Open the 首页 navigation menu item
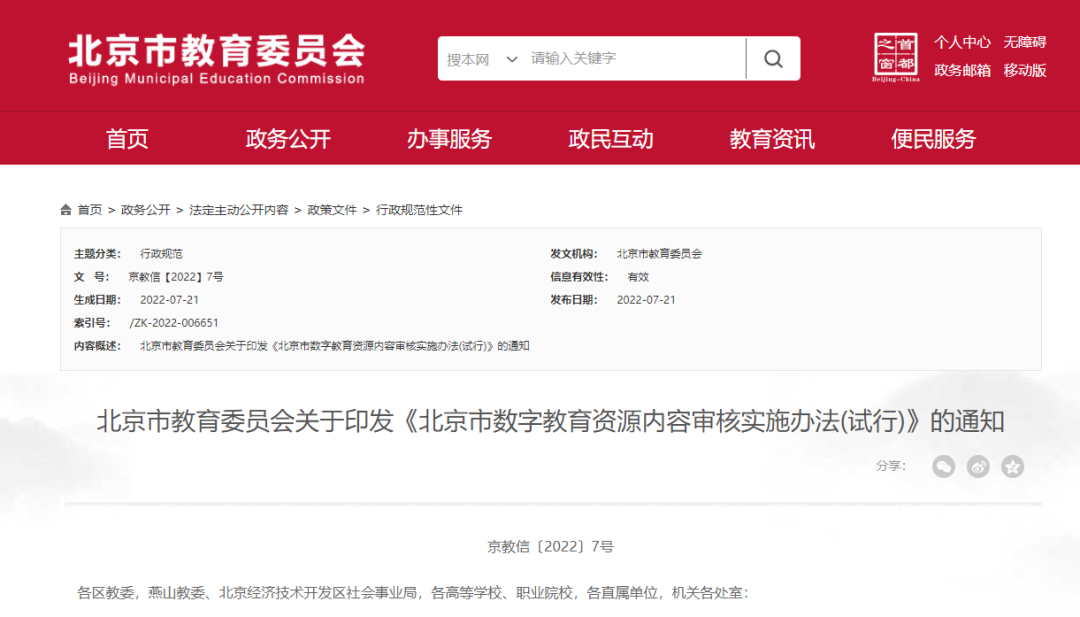1080x617 pixels. [x=127, y=139]
